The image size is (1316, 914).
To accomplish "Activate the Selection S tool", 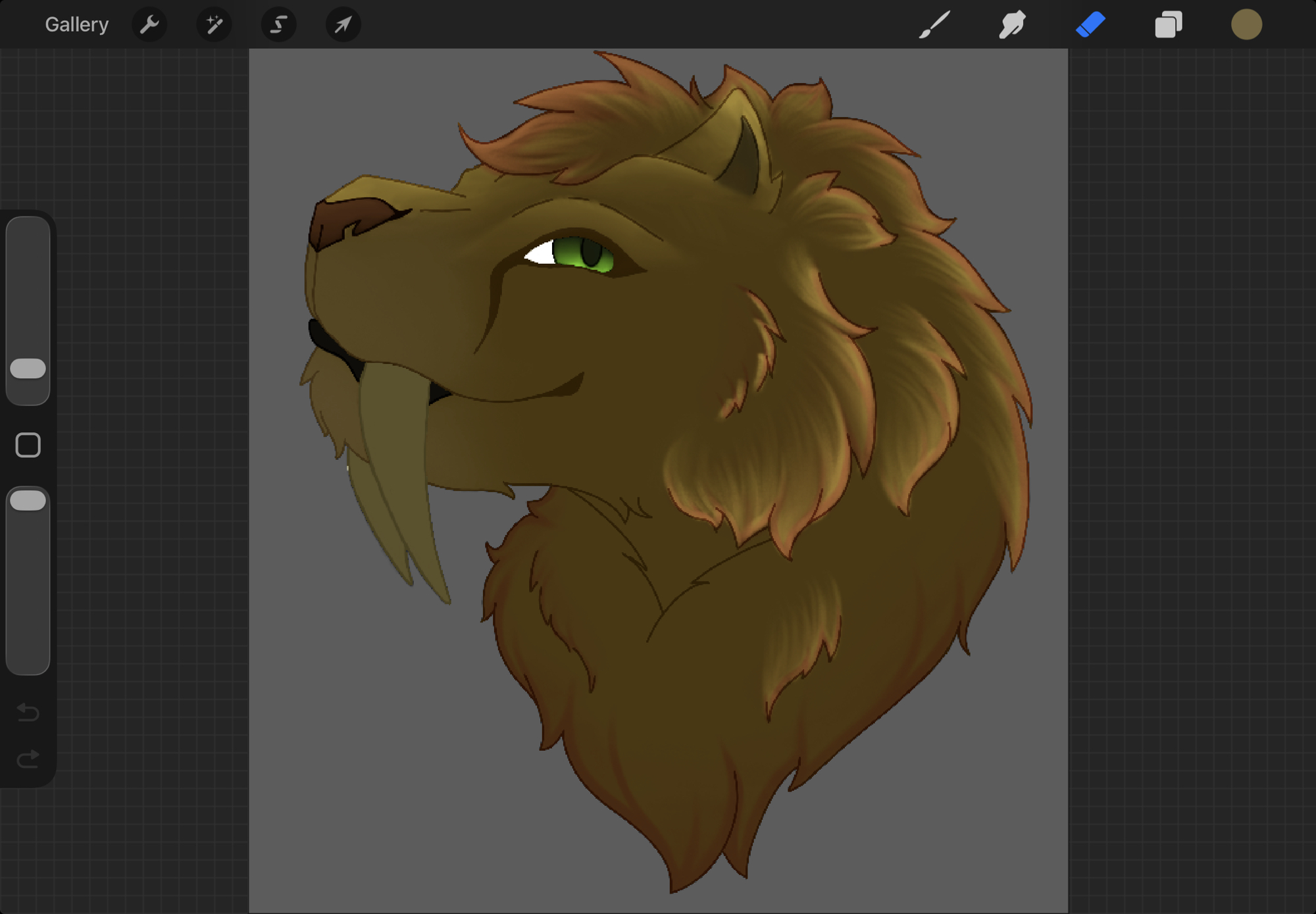I will coord(278,25).
